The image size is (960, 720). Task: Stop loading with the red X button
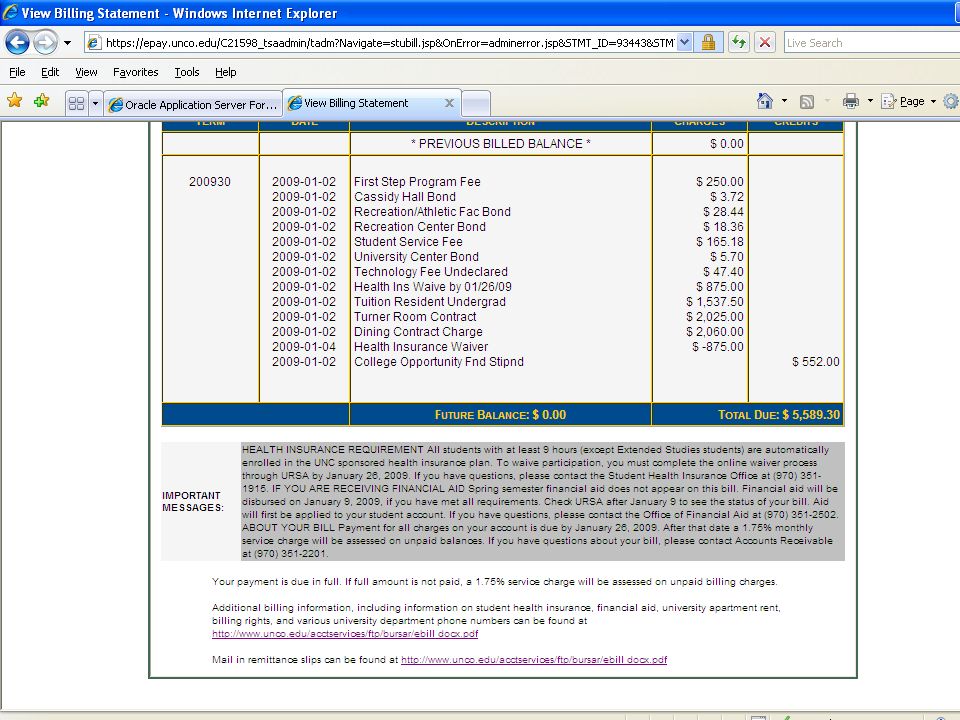coord(765,42)
